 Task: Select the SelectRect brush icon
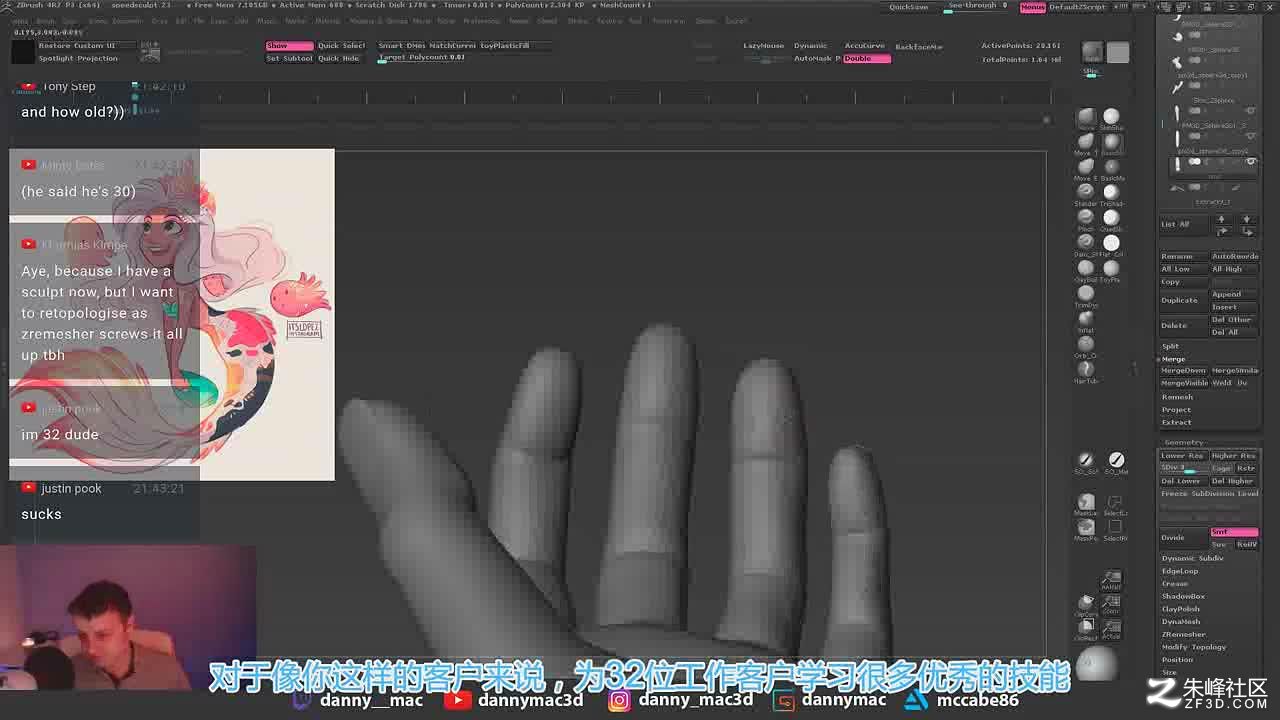[1115, 529]
